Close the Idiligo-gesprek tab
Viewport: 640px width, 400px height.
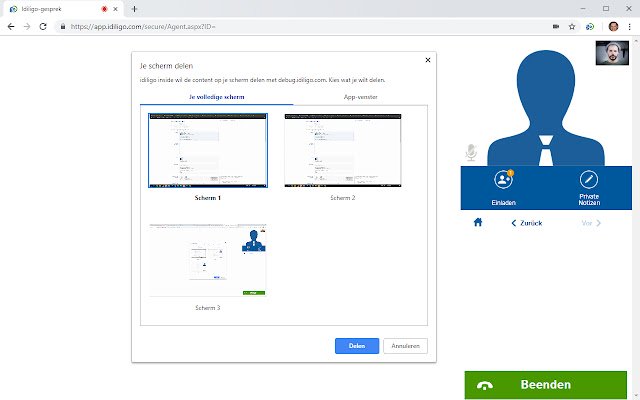click(x=116, y=9)
